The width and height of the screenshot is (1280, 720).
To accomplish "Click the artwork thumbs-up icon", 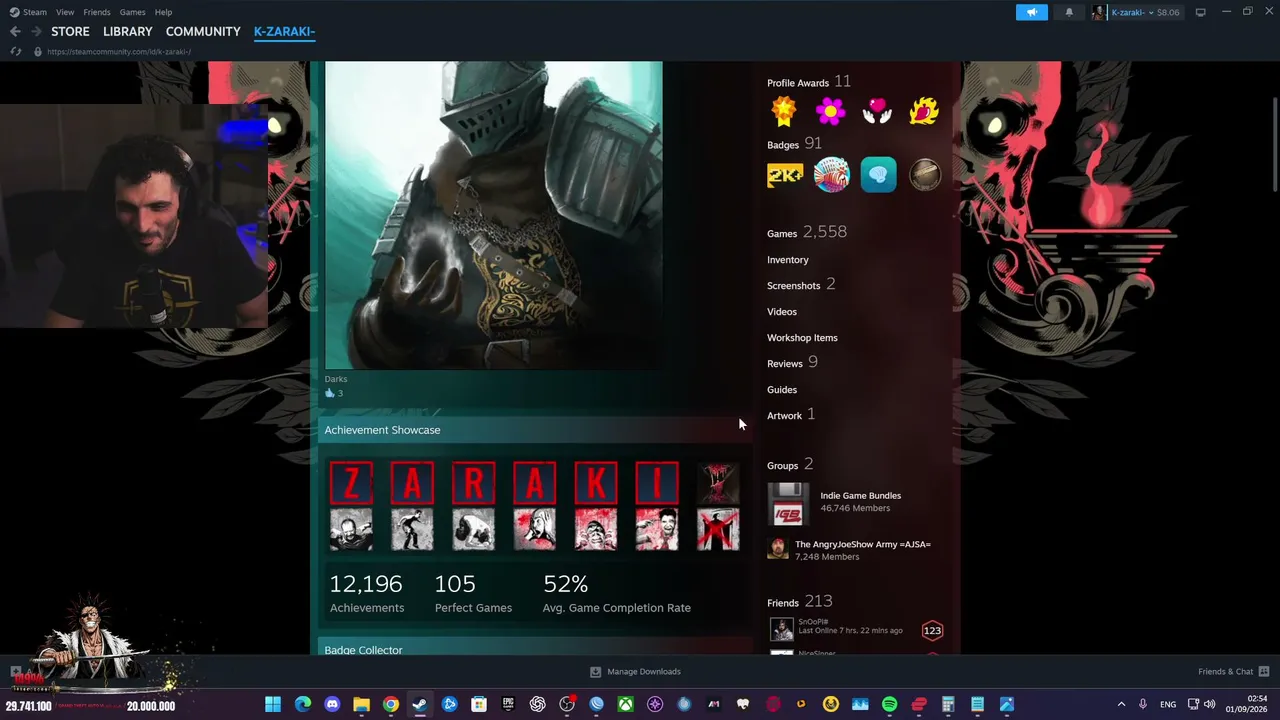I will [329, 393].
